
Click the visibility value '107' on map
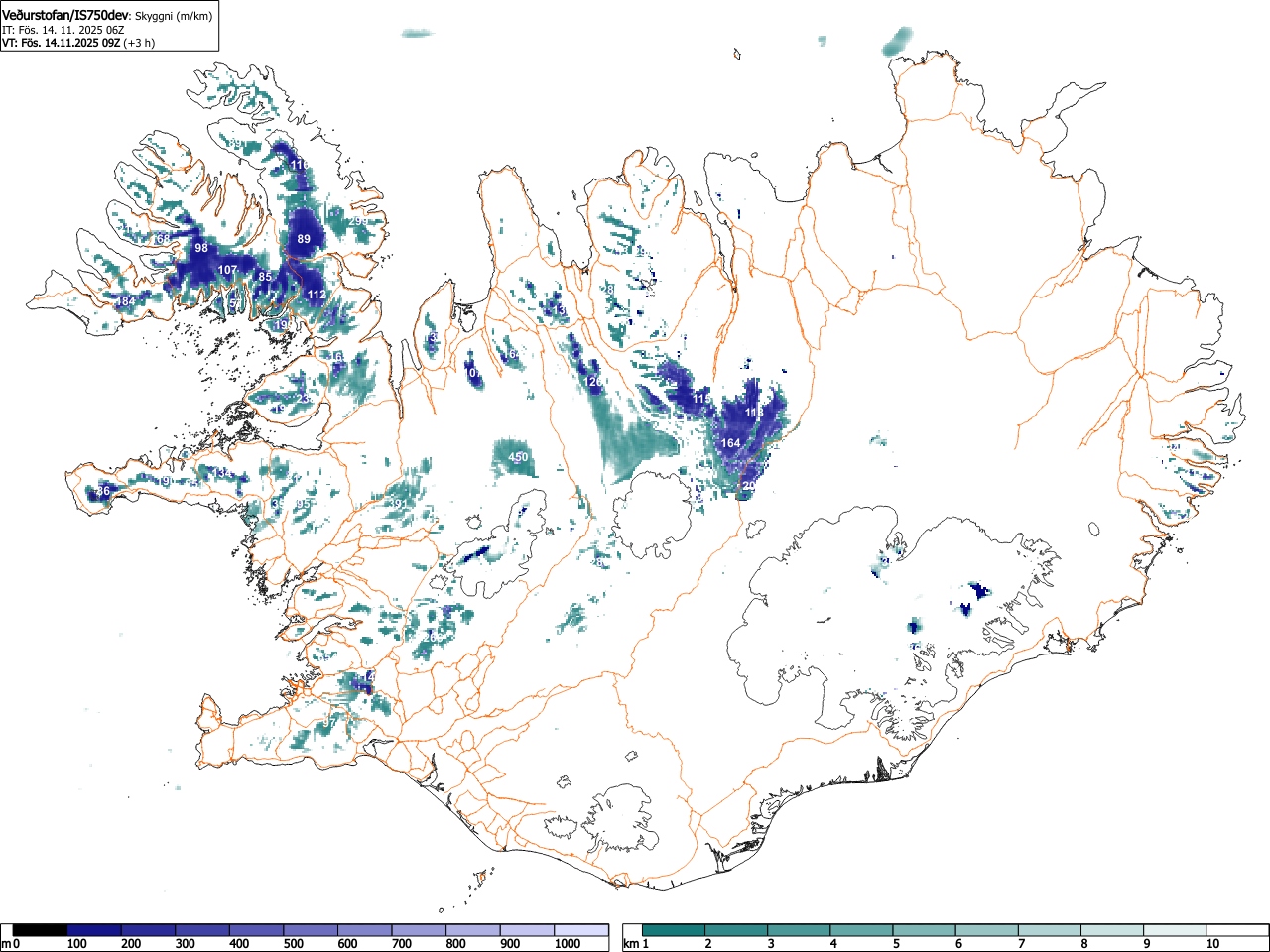click(227, 270)
